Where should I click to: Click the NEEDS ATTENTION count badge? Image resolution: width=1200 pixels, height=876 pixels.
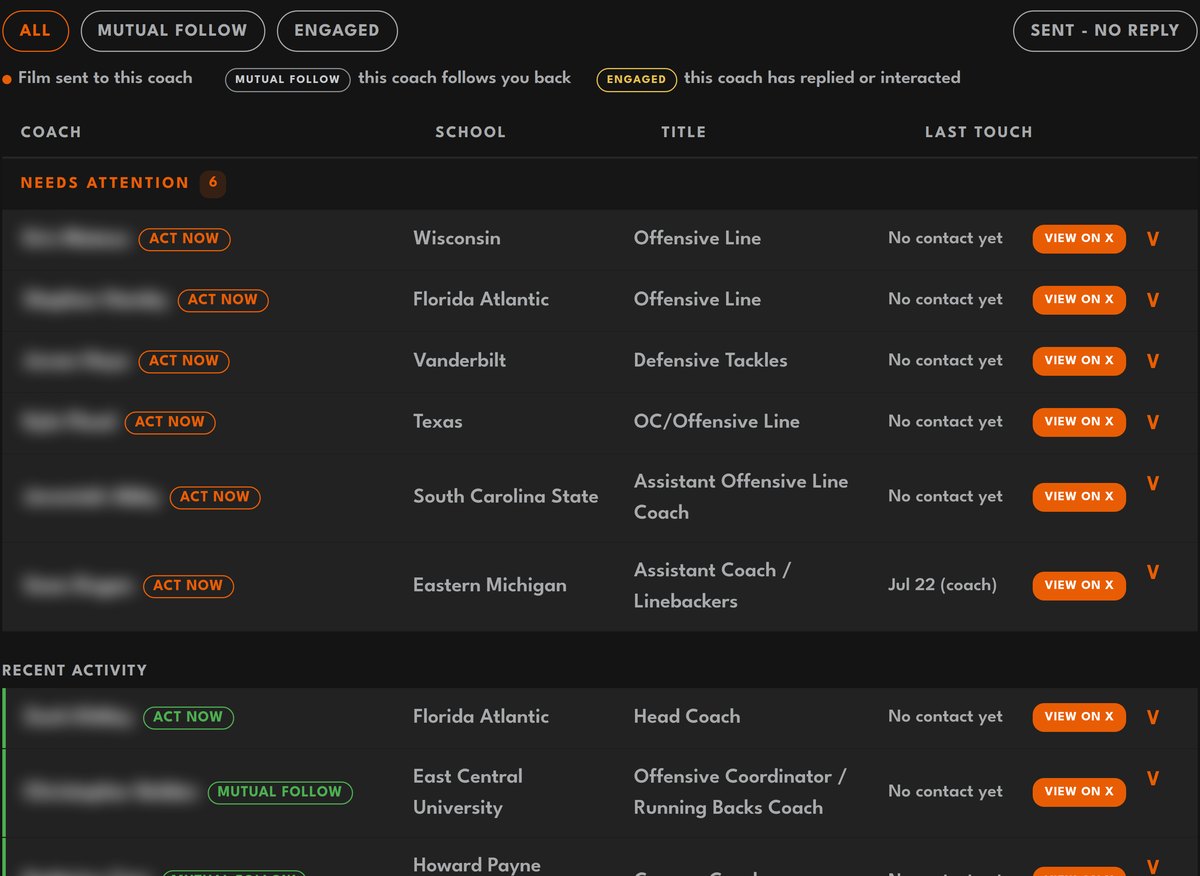(x=212, y=184)
